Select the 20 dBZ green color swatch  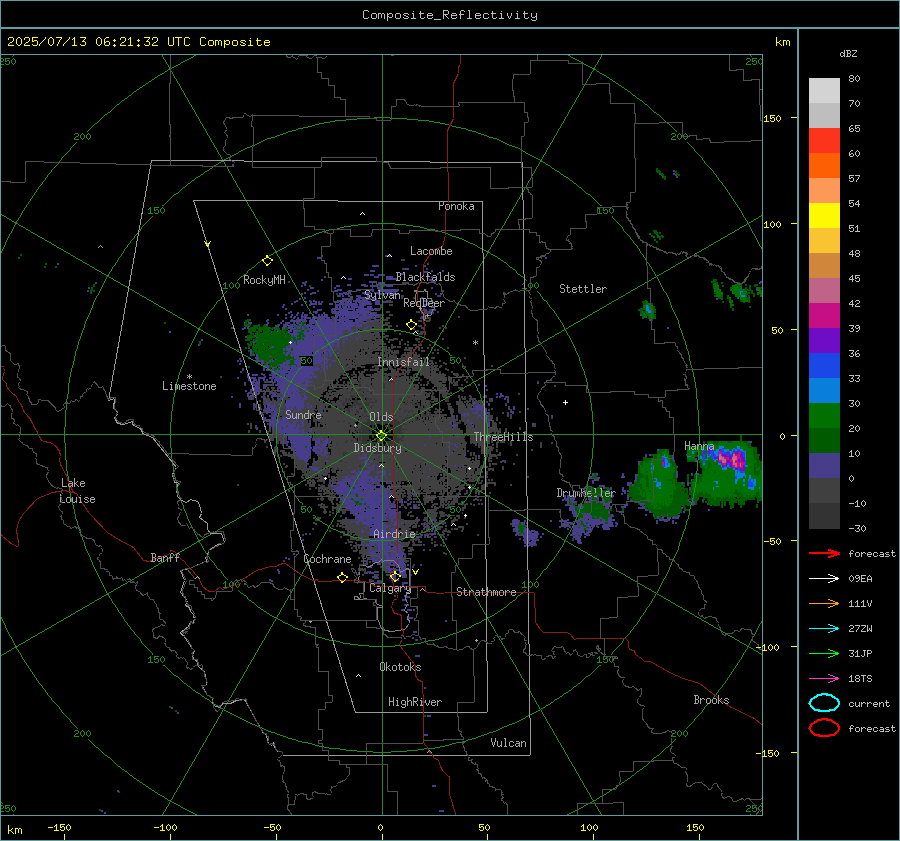[824, 416]
